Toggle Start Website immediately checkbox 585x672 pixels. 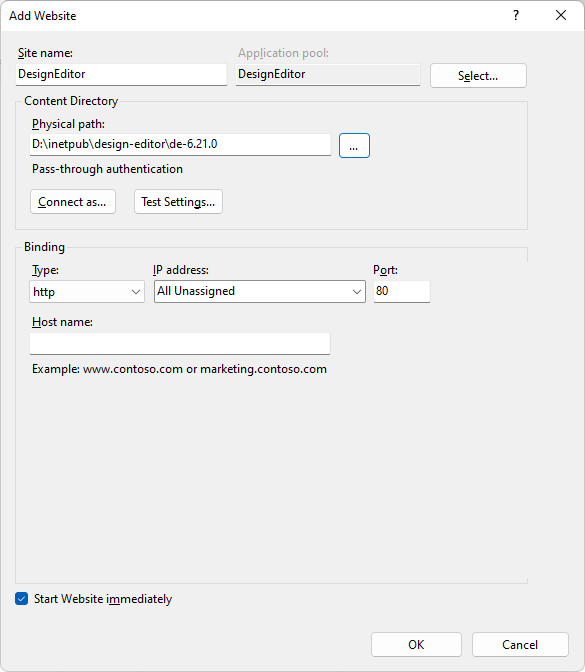point(21,598)
